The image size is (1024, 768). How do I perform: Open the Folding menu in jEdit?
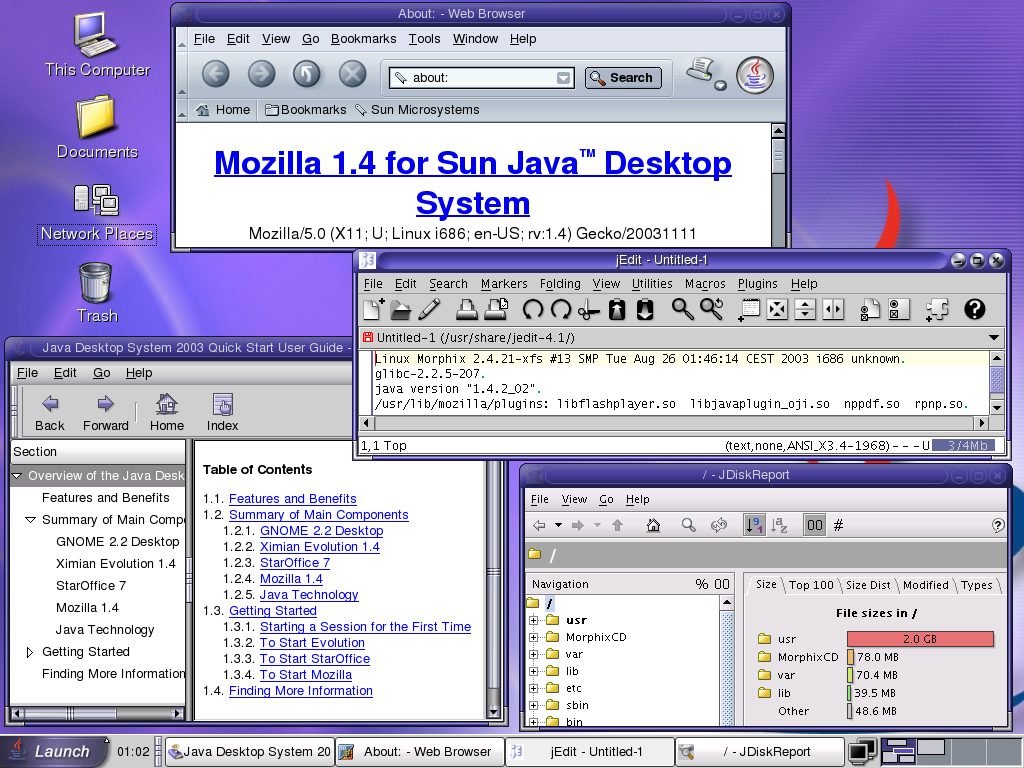tap(560, 284)
